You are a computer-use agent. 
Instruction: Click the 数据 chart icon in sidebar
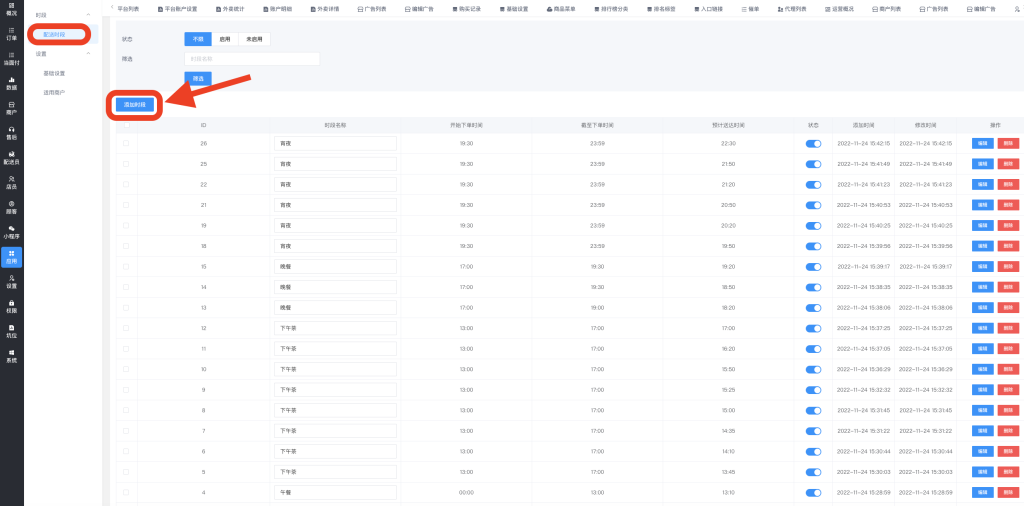tap(11, 83)
